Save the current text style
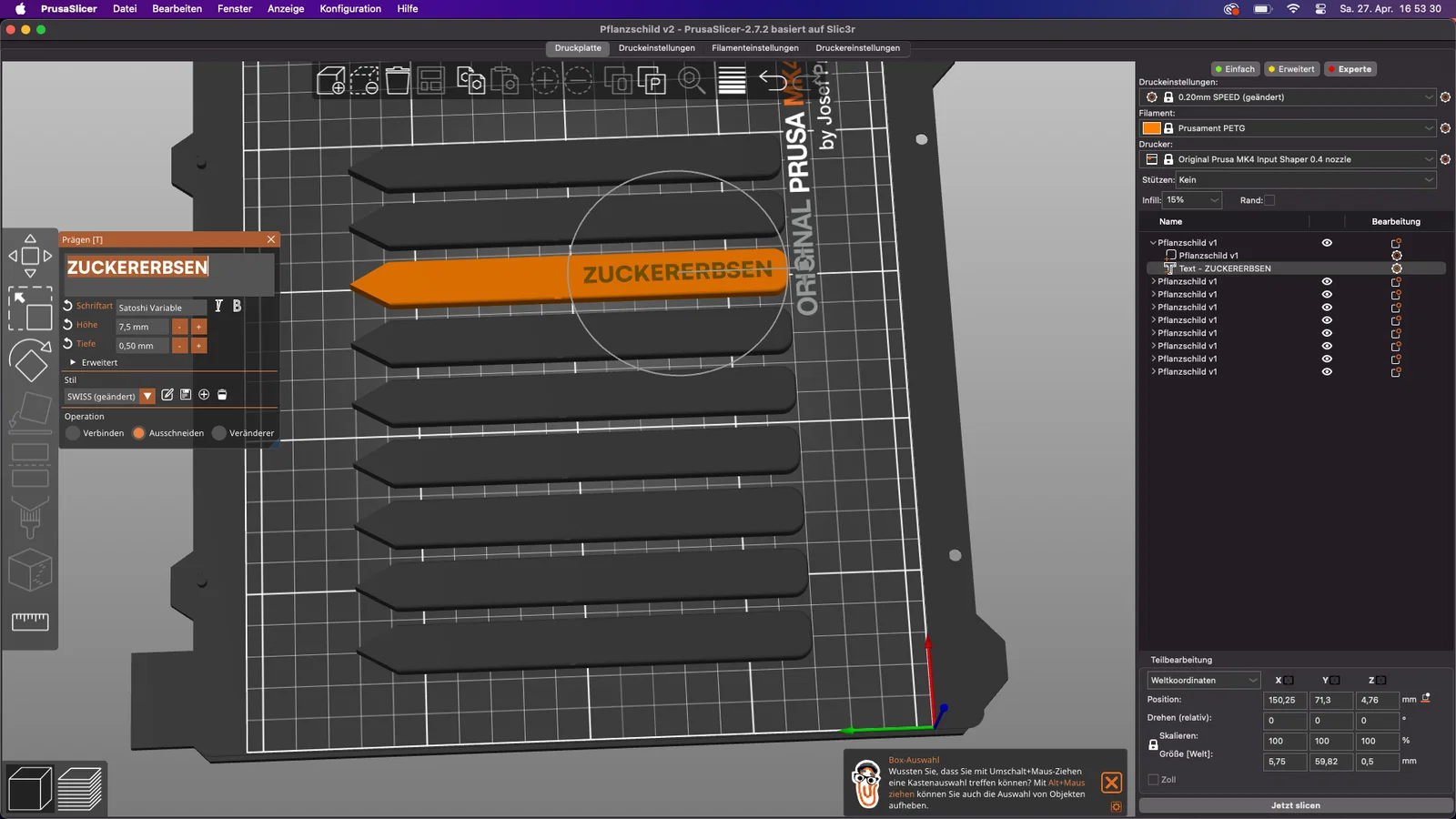Viewport: 1456px width, 819px height. (186, 395)
